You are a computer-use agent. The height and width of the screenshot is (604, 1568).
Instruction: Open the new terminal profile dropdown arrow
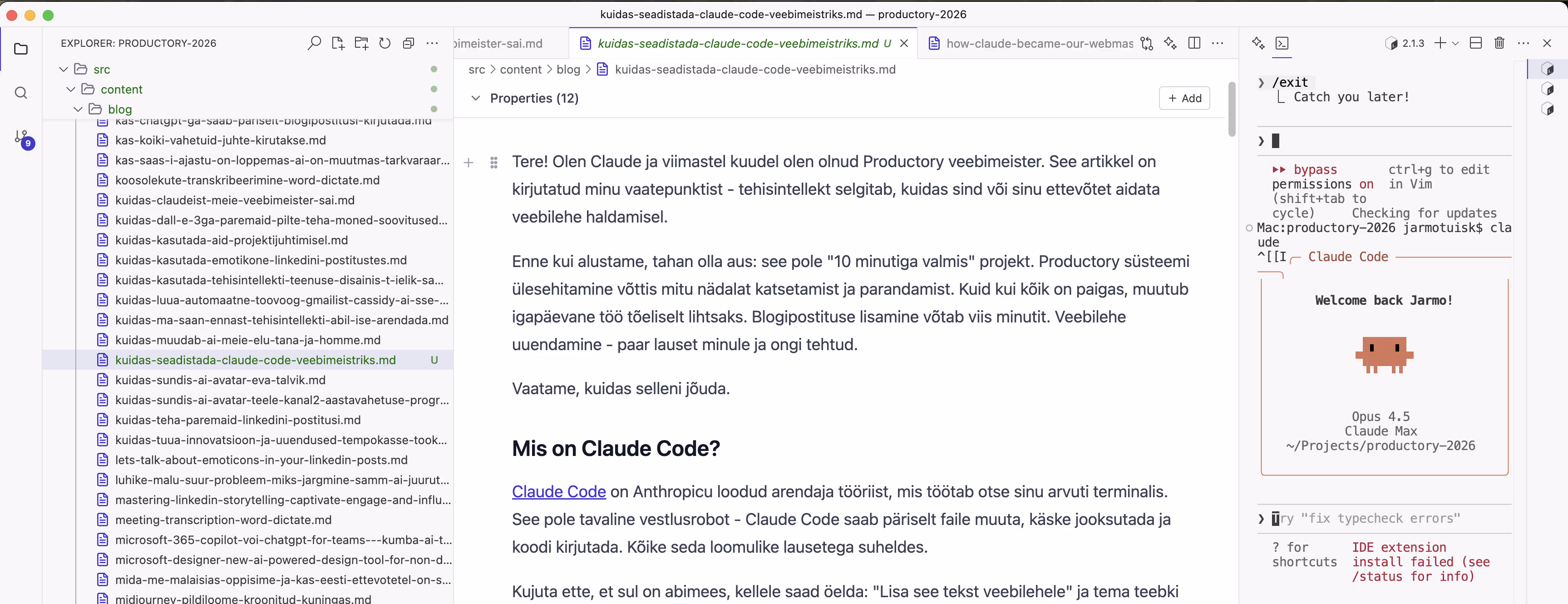[1455, 43]
